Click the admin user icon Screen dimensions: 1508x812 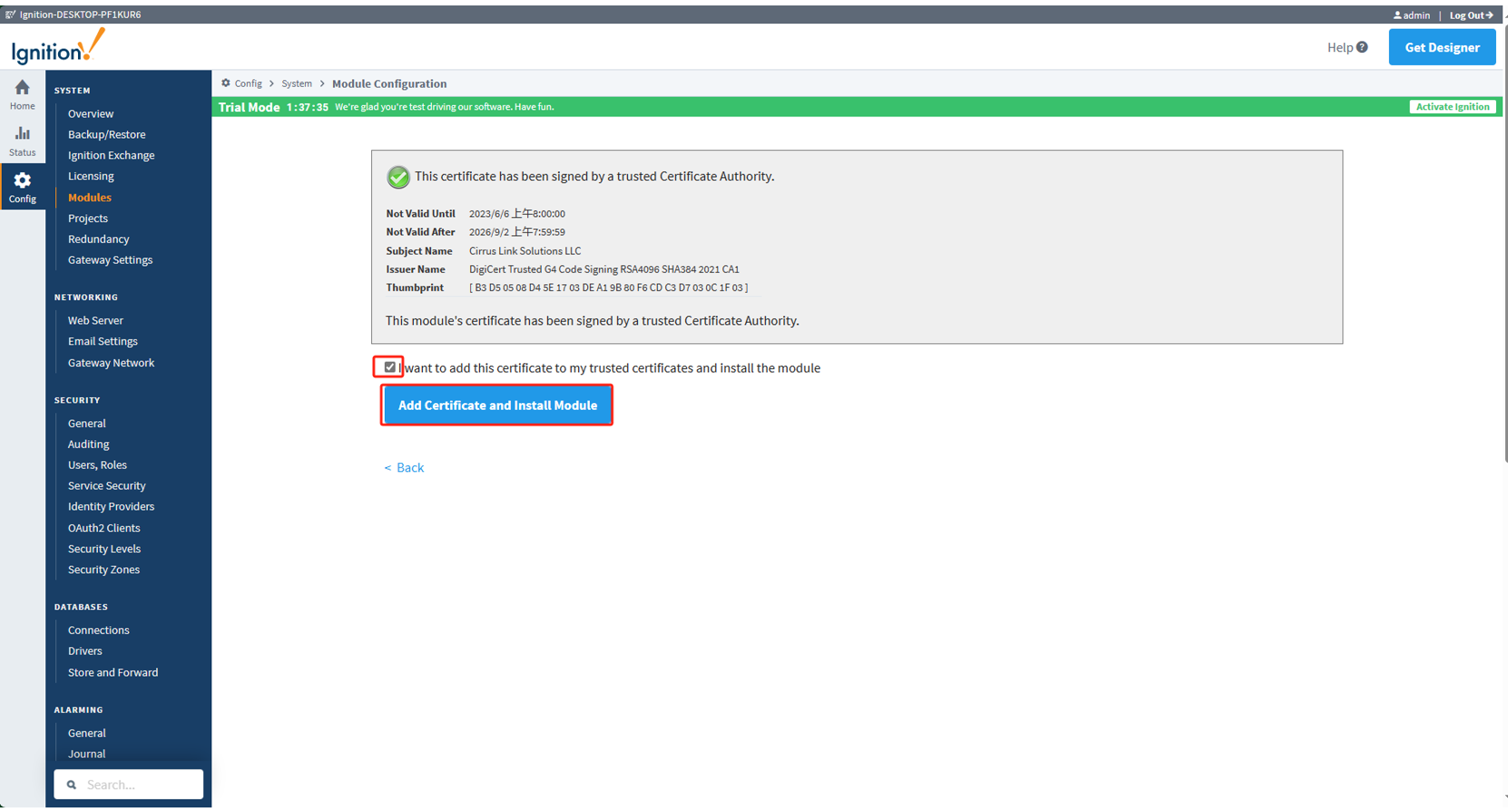tap(1397, 15)
